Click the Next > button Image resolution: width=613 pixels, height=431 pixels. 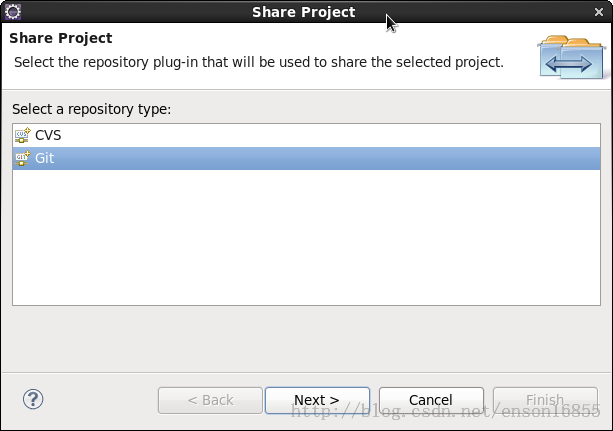coord(317,400)
